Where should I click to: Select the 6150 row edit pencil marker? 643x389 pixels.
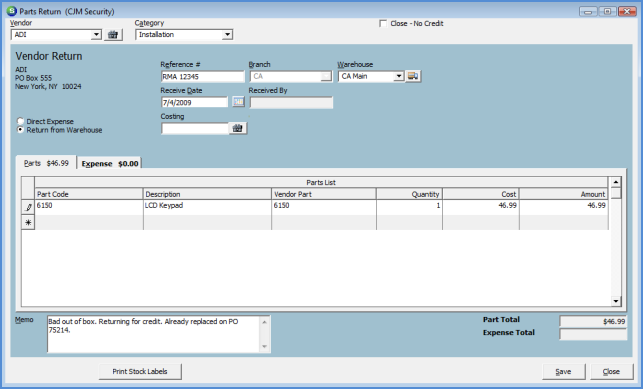(x=28, y=207)
